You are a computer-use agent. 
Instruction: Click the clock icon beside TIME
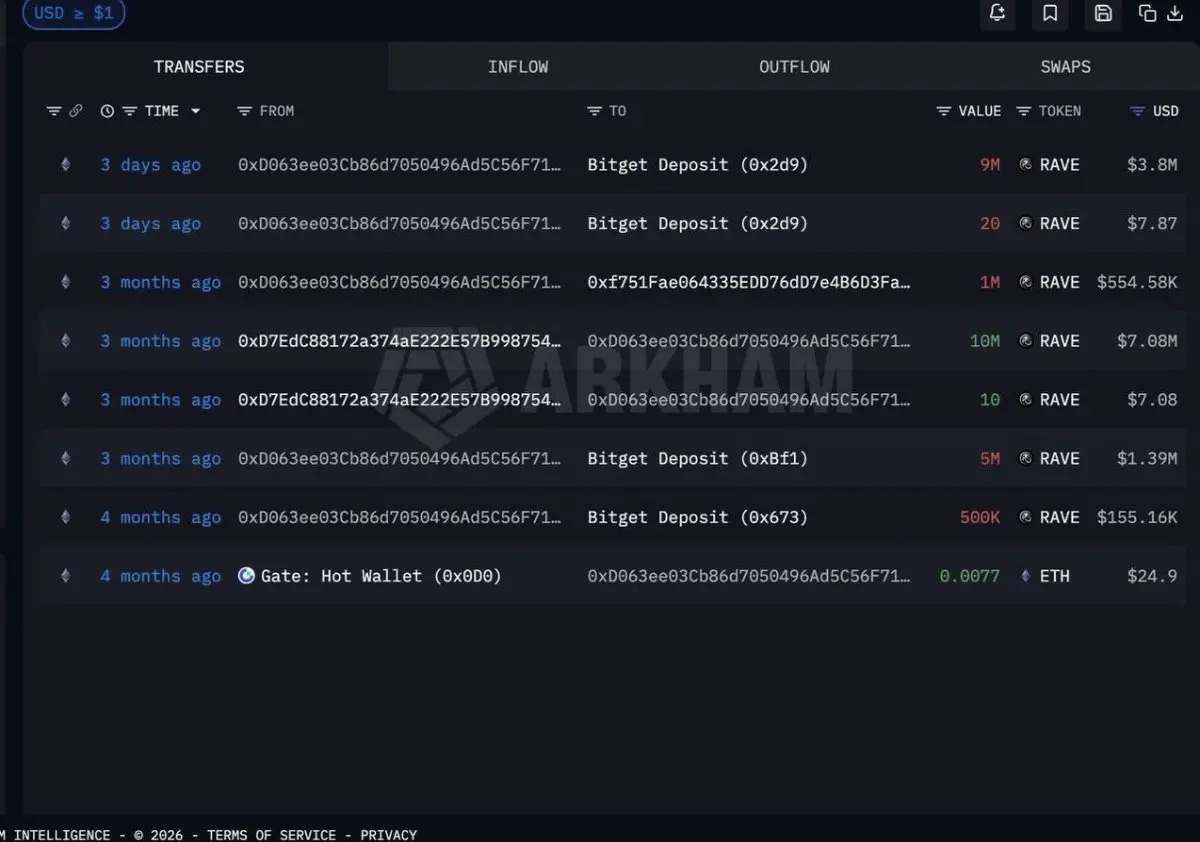point(108,111)
